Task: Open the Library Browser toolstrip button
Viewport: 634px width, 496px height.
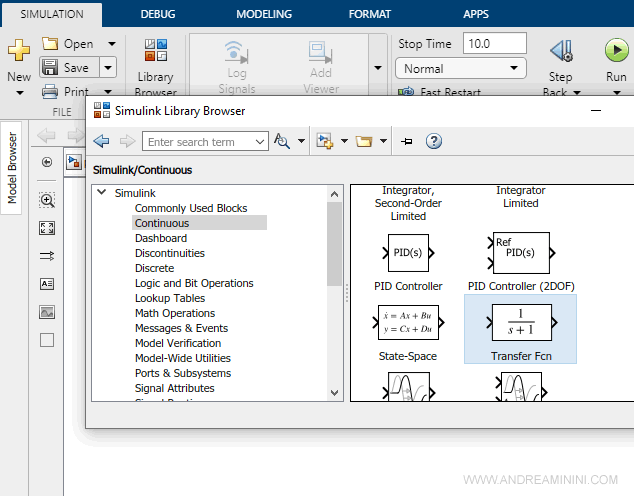Action: click(156, 67)
